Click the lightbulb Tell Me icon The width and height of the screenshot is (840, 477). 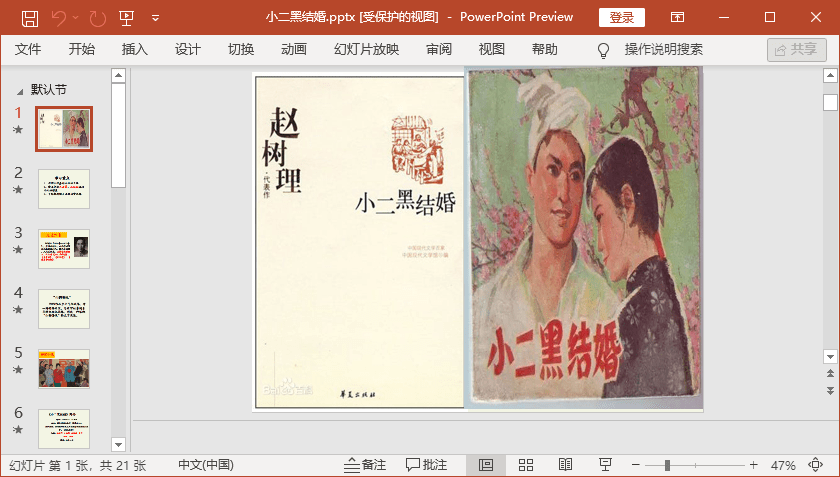(603, 50)
